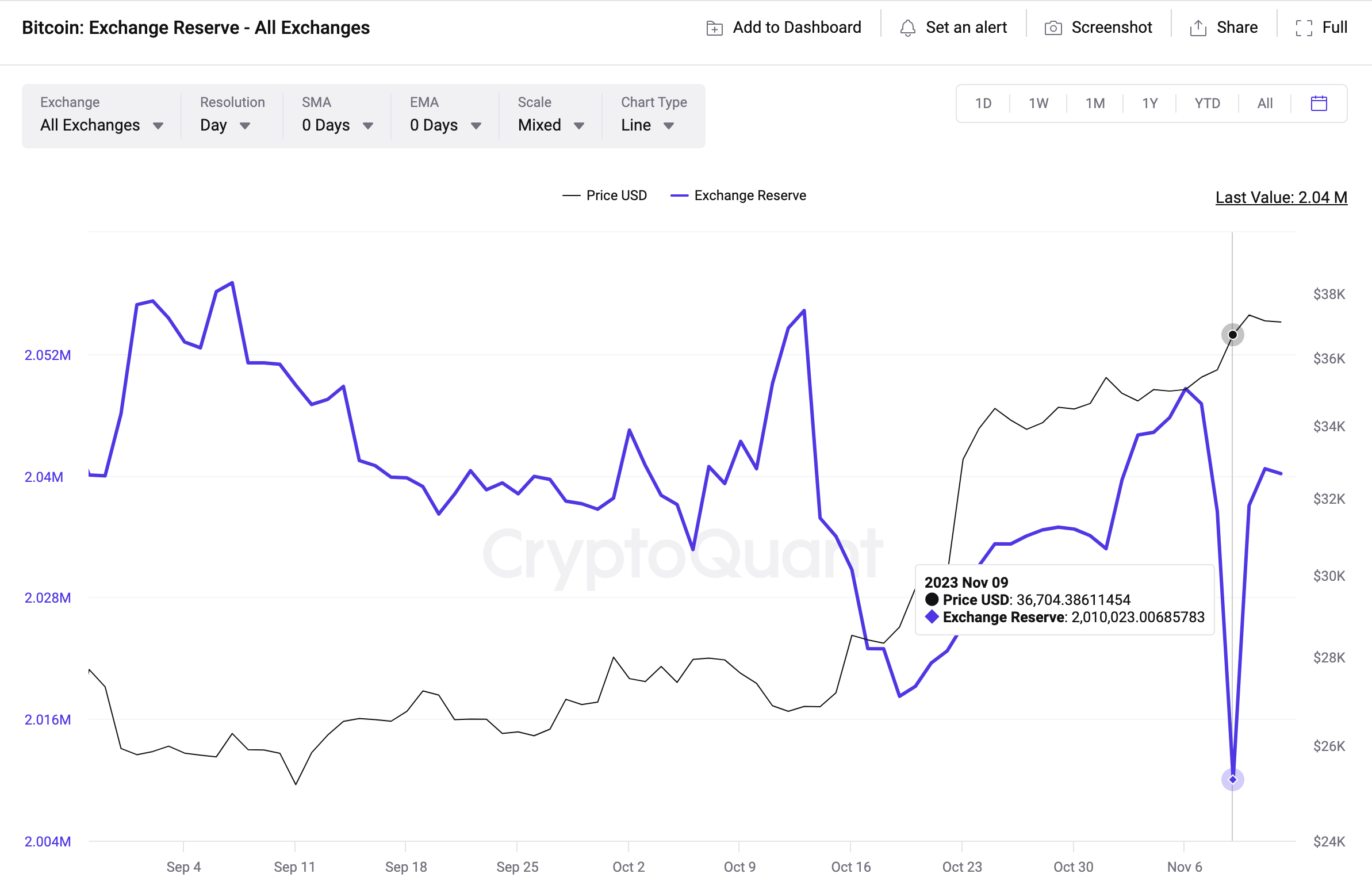Click the arrow next to Line chart type
This screenshot has height=889, width=1372.
coord(669,126)
